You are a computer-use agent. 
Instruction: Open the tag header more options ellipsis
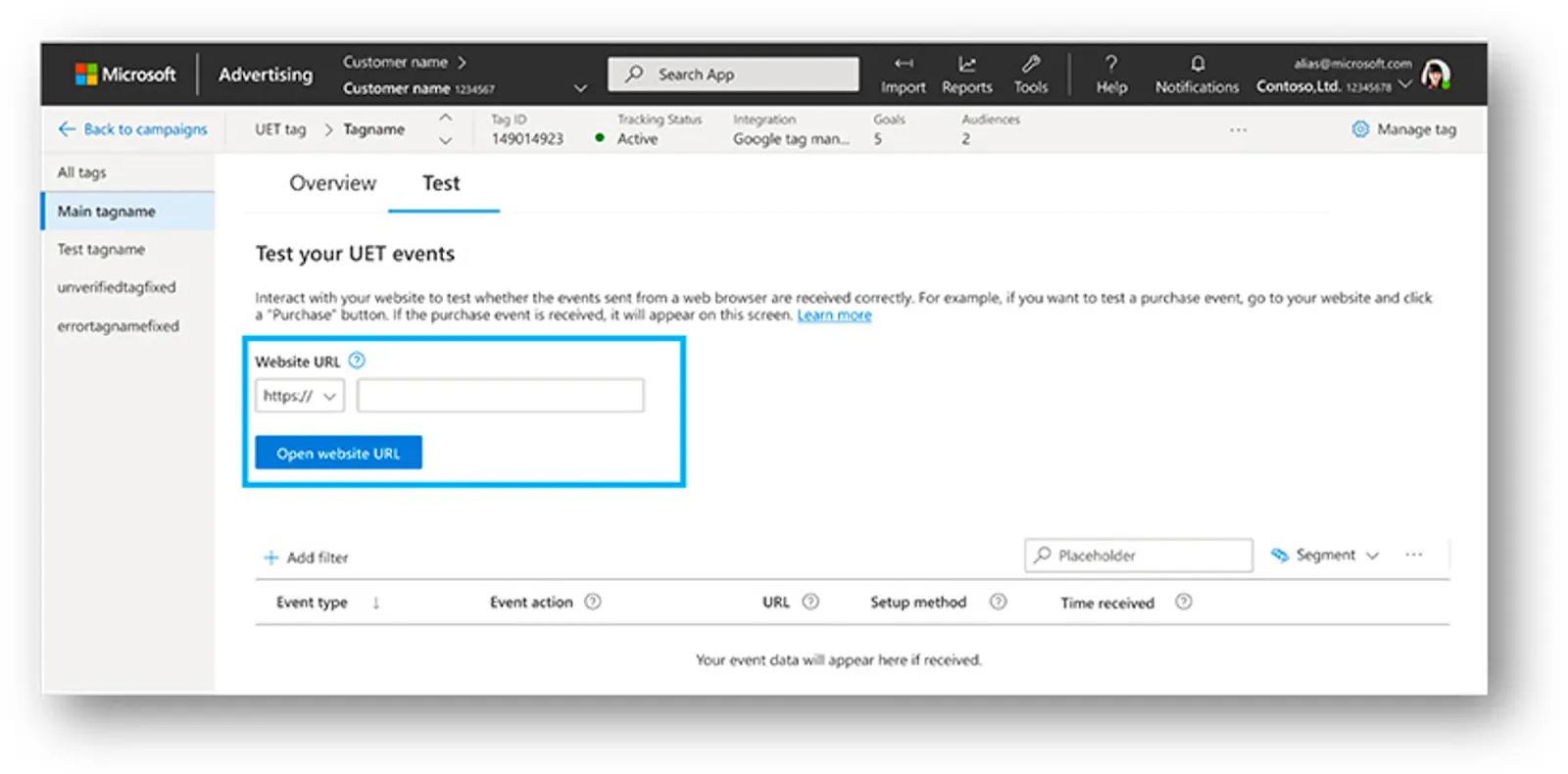[x=1239, y=129]
